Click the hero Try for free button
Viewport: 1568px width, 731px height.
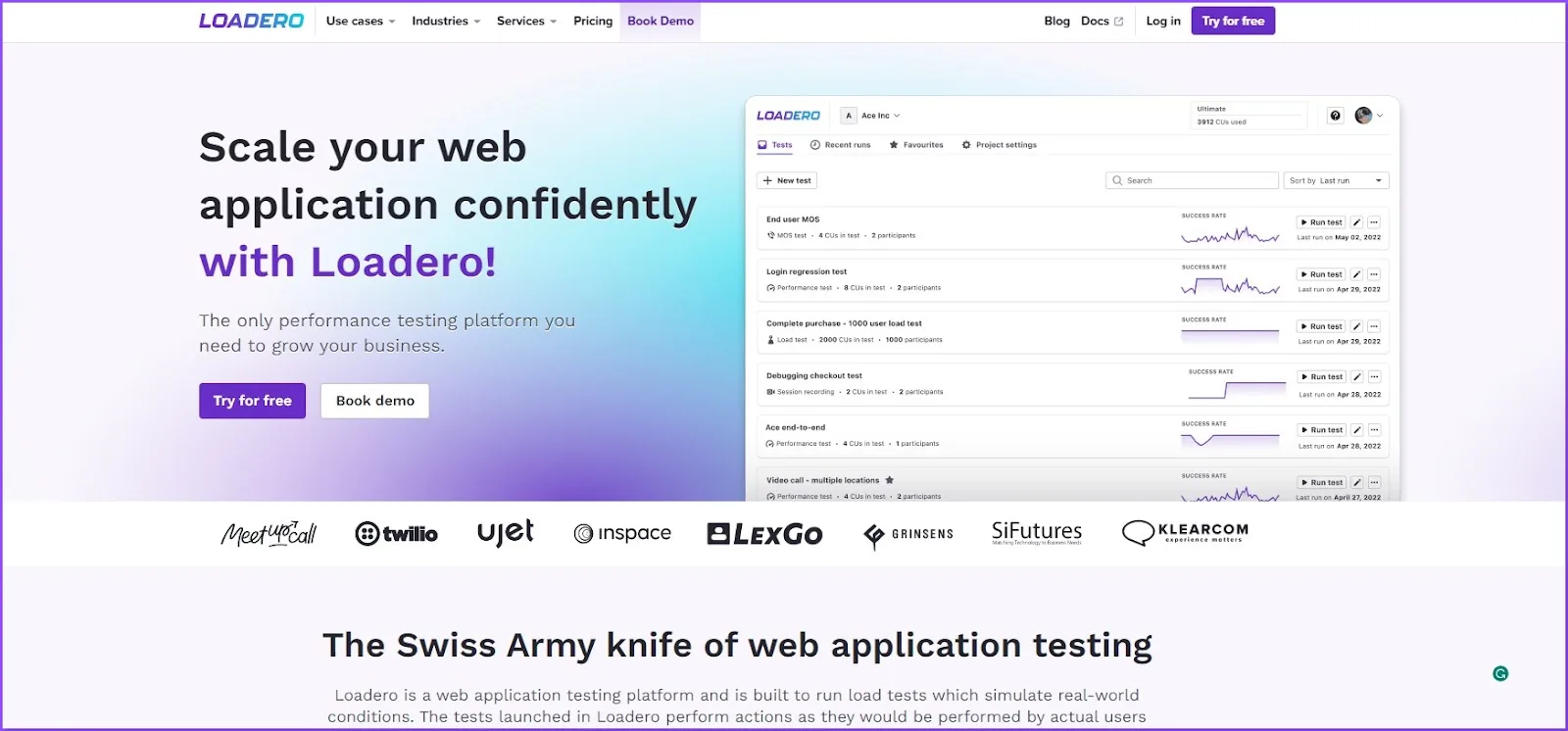pyautogui.click(x=253, y=401)
